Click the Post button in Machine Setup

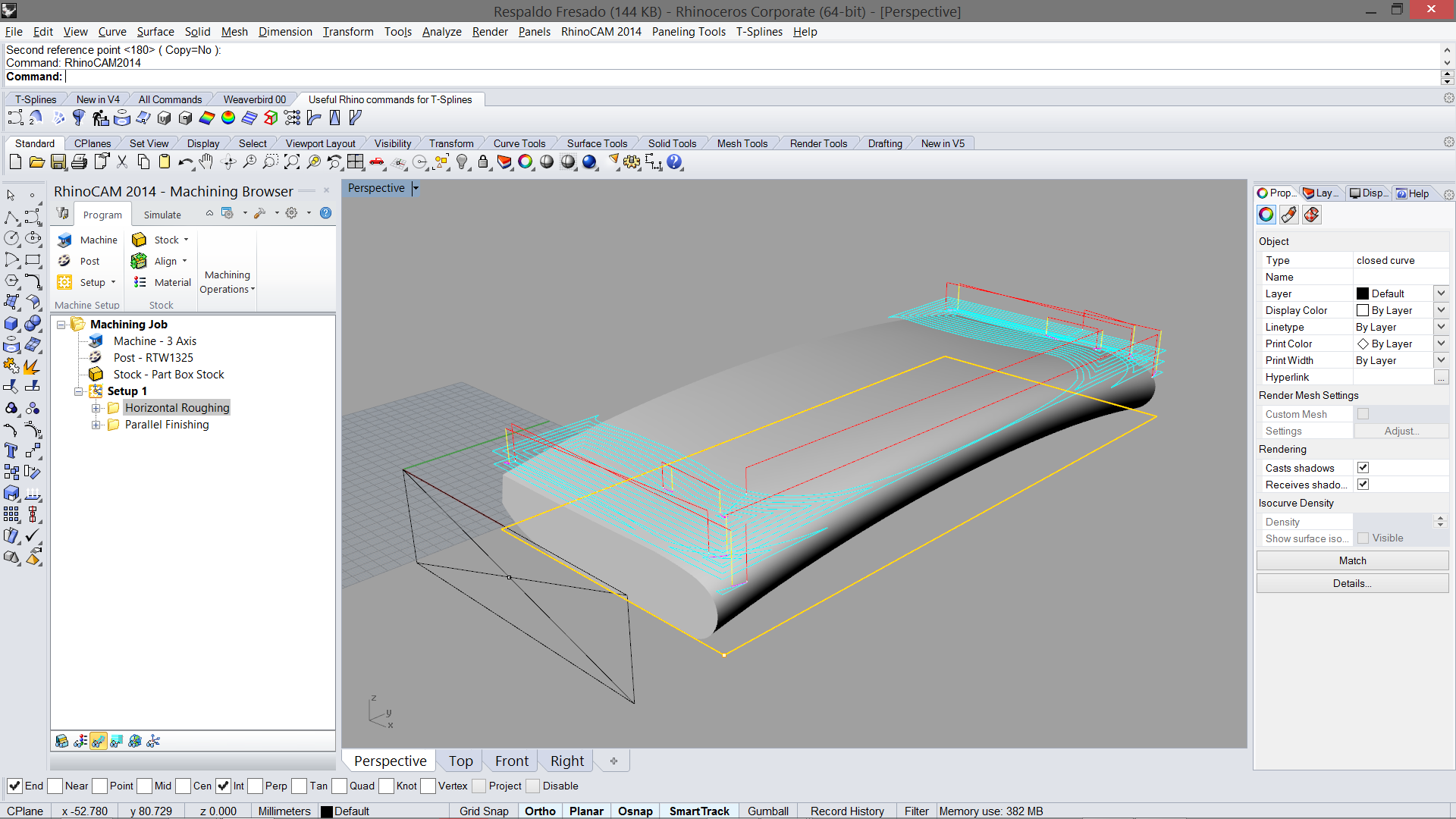[78, 261]
